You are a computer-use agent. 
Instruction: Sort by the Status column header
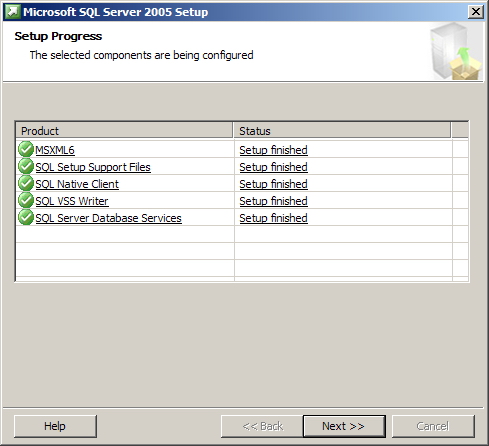click(342, 130)
